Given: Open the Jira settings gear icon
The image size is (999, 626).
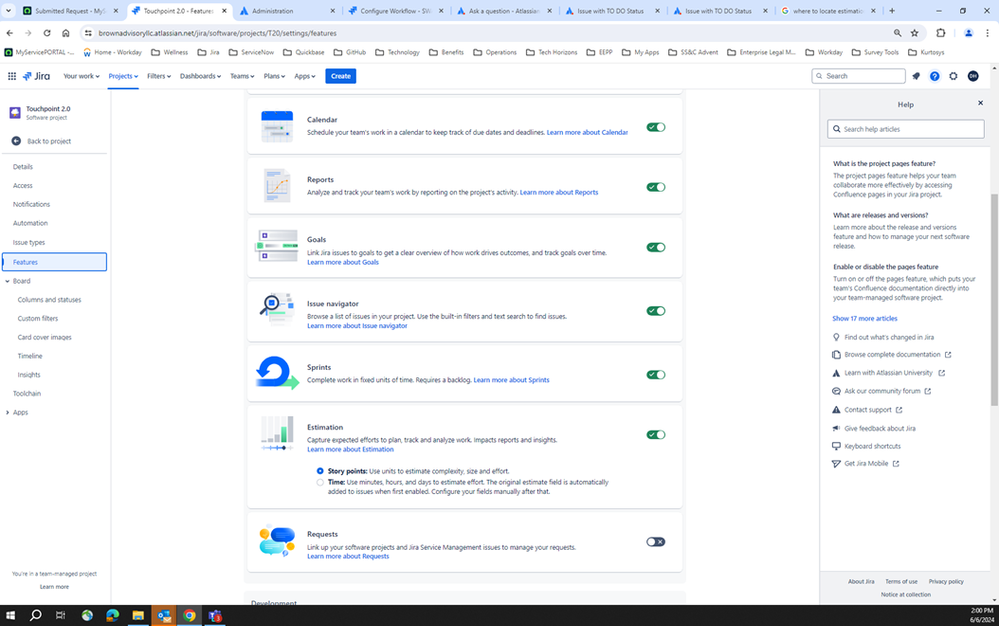Looking at the screenshot, I should (953, 76).
